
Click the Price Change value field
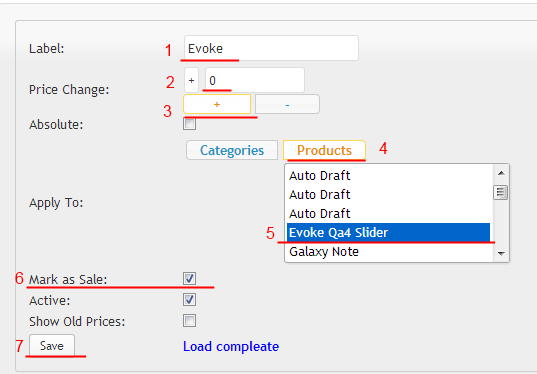(255, 80)
